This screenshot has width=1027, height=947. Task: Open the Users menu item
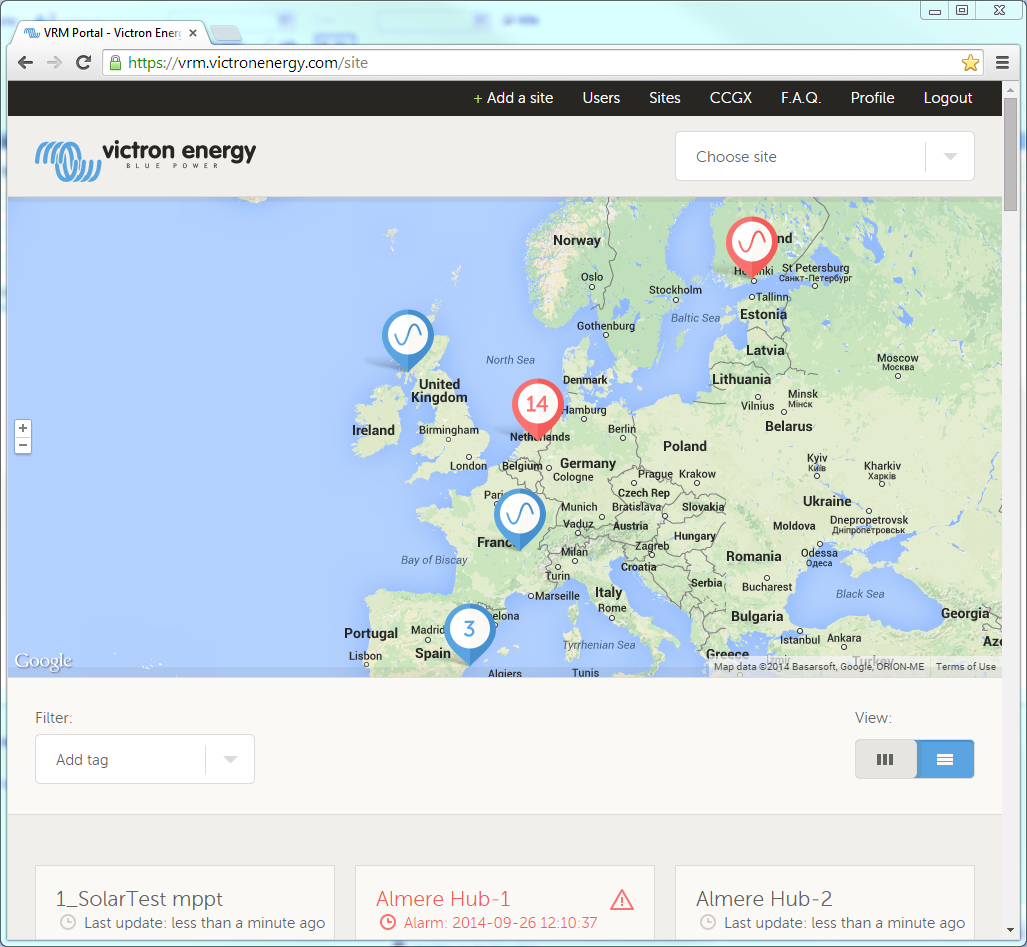[601, 98]
